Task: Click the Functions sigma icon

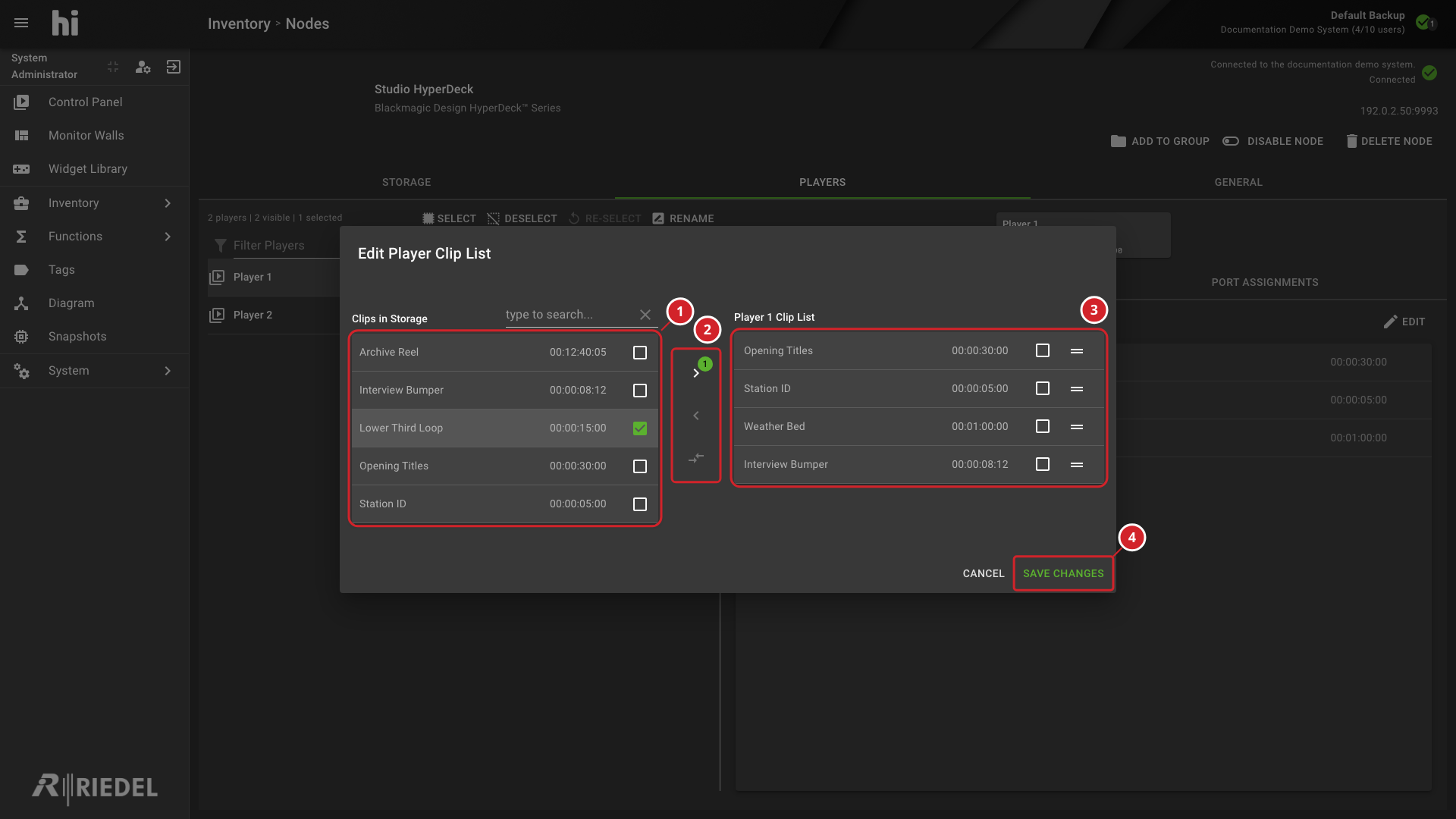Action: tap(21, 236)
